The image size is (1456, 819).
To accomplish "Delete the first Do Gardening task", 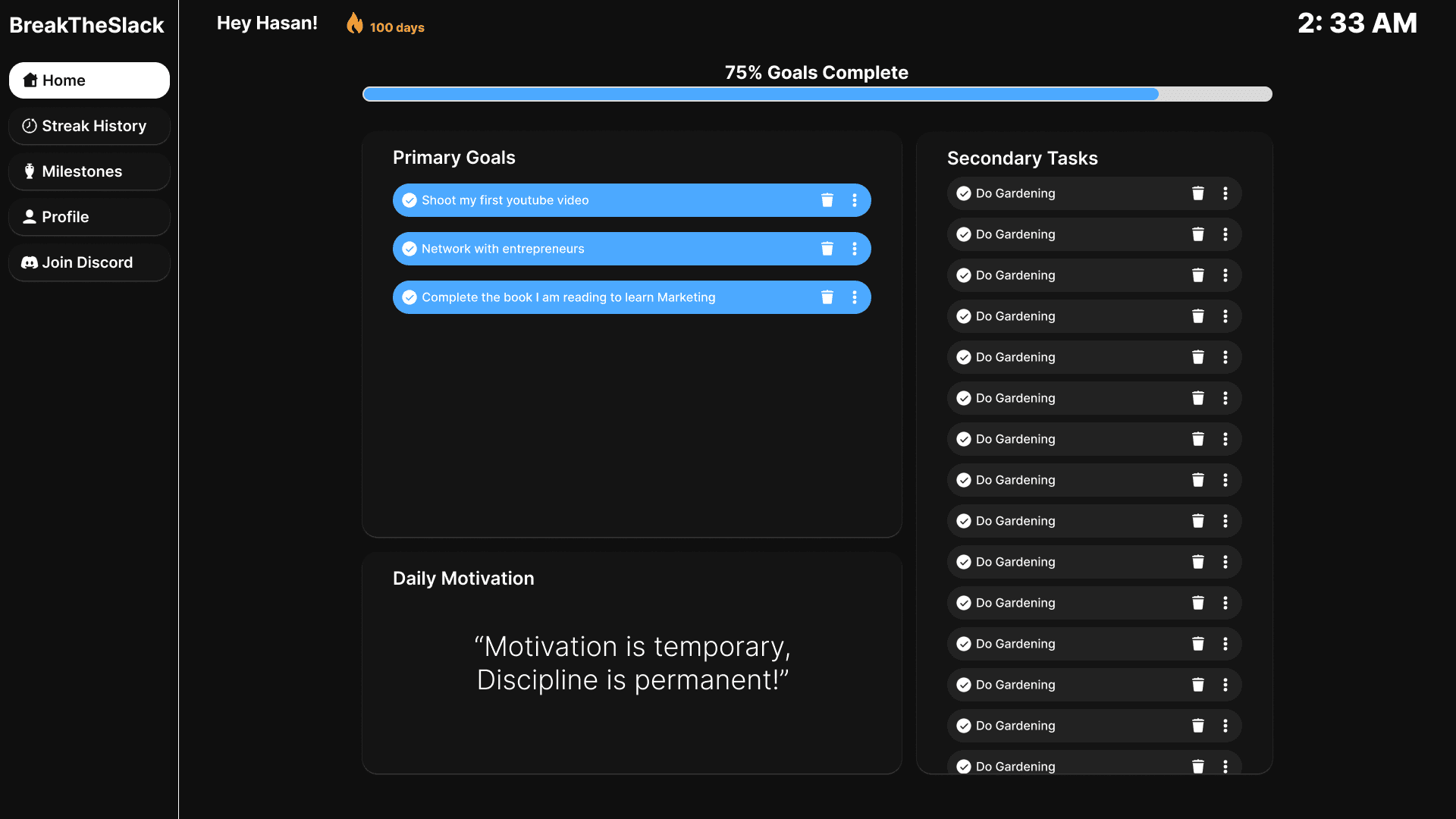I will (x=1197, y=193).
